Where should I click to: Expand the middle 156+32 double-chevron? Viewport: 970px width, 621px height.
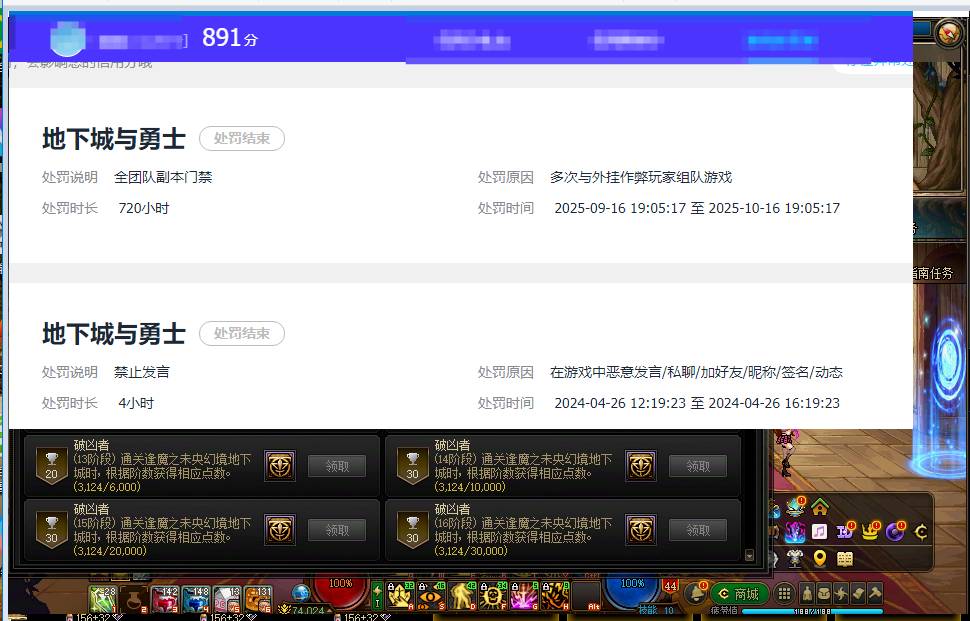pos(250,615)
